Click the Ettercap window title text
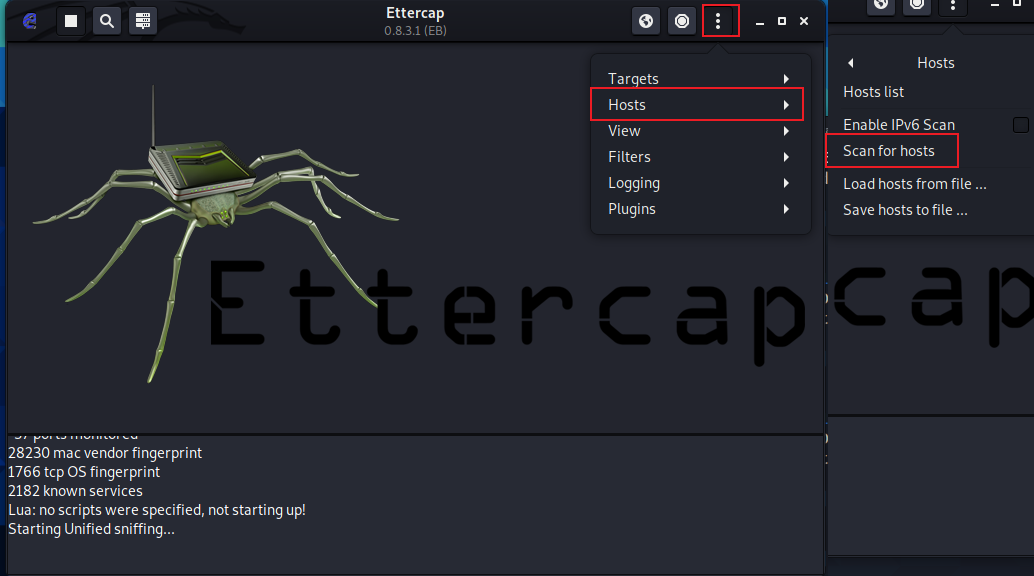 pyautogui.click(x=415, y=13)
